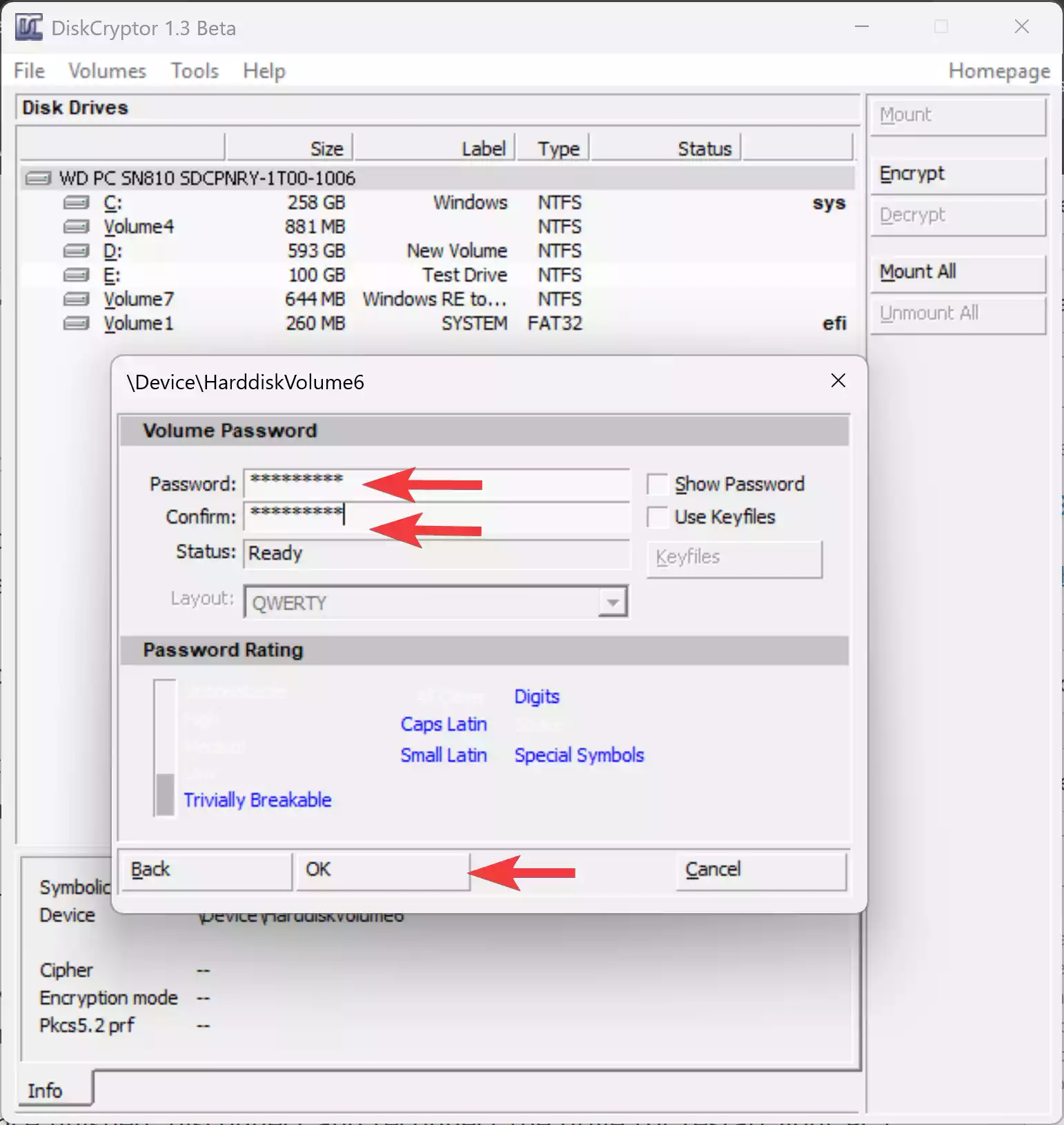Screen dimensions: 1064x1125
Task: Click the Label column header
Action: [435, 148]
